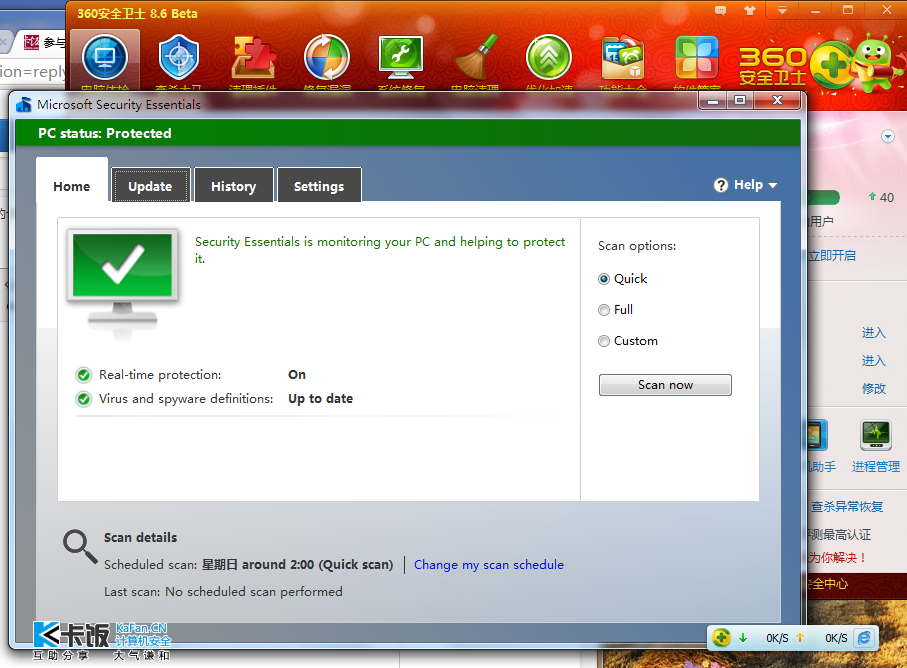Click the 360安全卫士 logo on the toolbar

click(x=773, y=65)
